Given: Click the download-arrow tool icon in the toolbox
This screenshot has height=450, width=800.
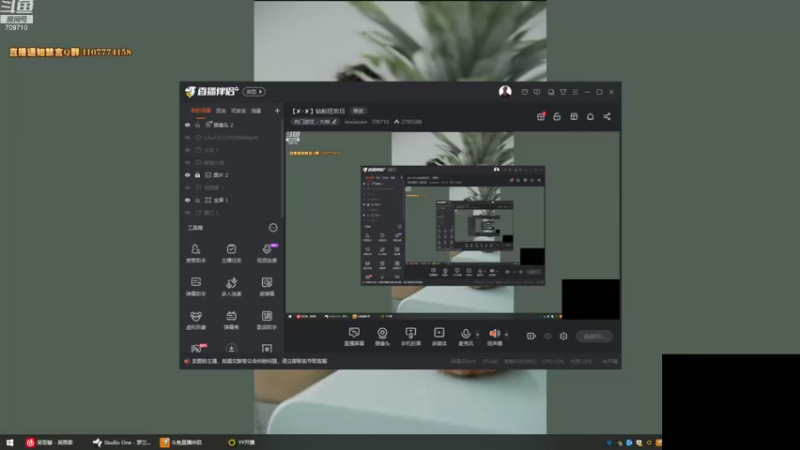Looking at the screenshot, I should click(231, 348).
